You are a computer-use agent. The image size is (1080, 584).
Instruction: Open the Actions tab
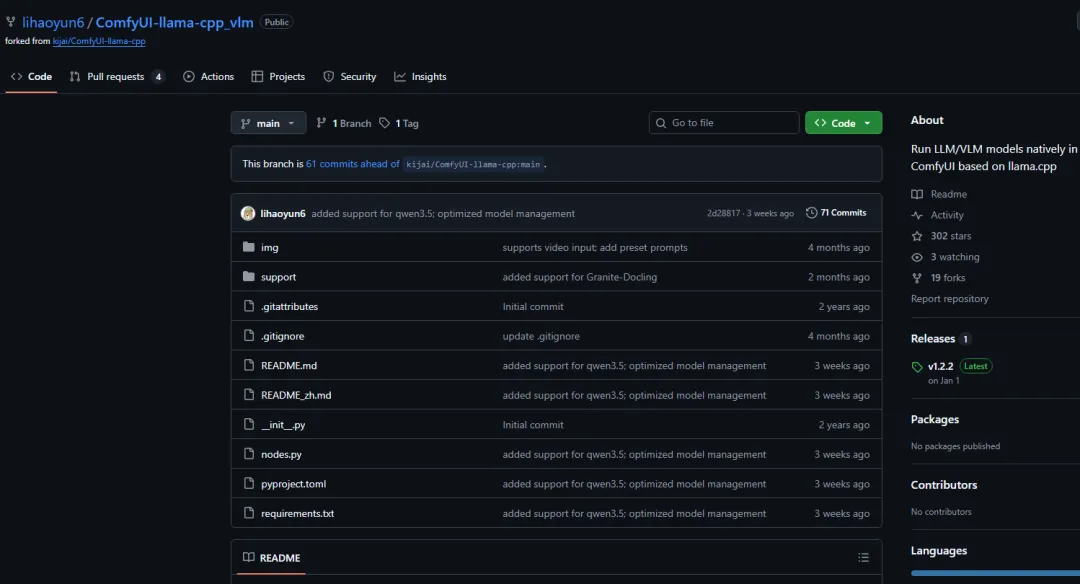[x=208, y=76]
